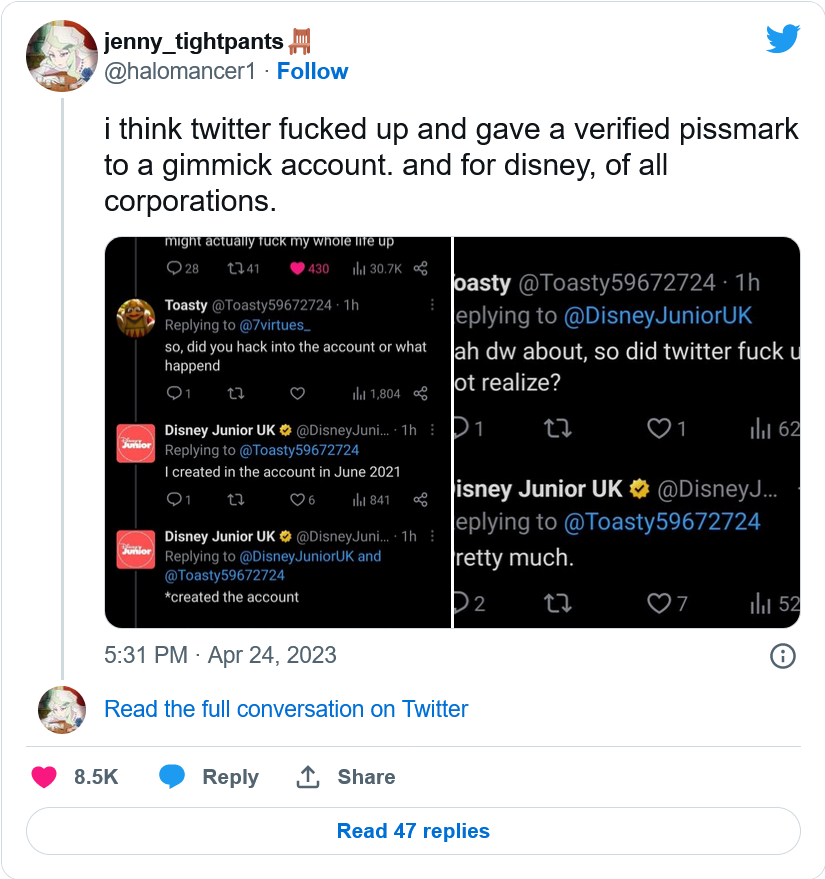Click the tweet text about verified pissmark
825x879 pixels.
451,165
